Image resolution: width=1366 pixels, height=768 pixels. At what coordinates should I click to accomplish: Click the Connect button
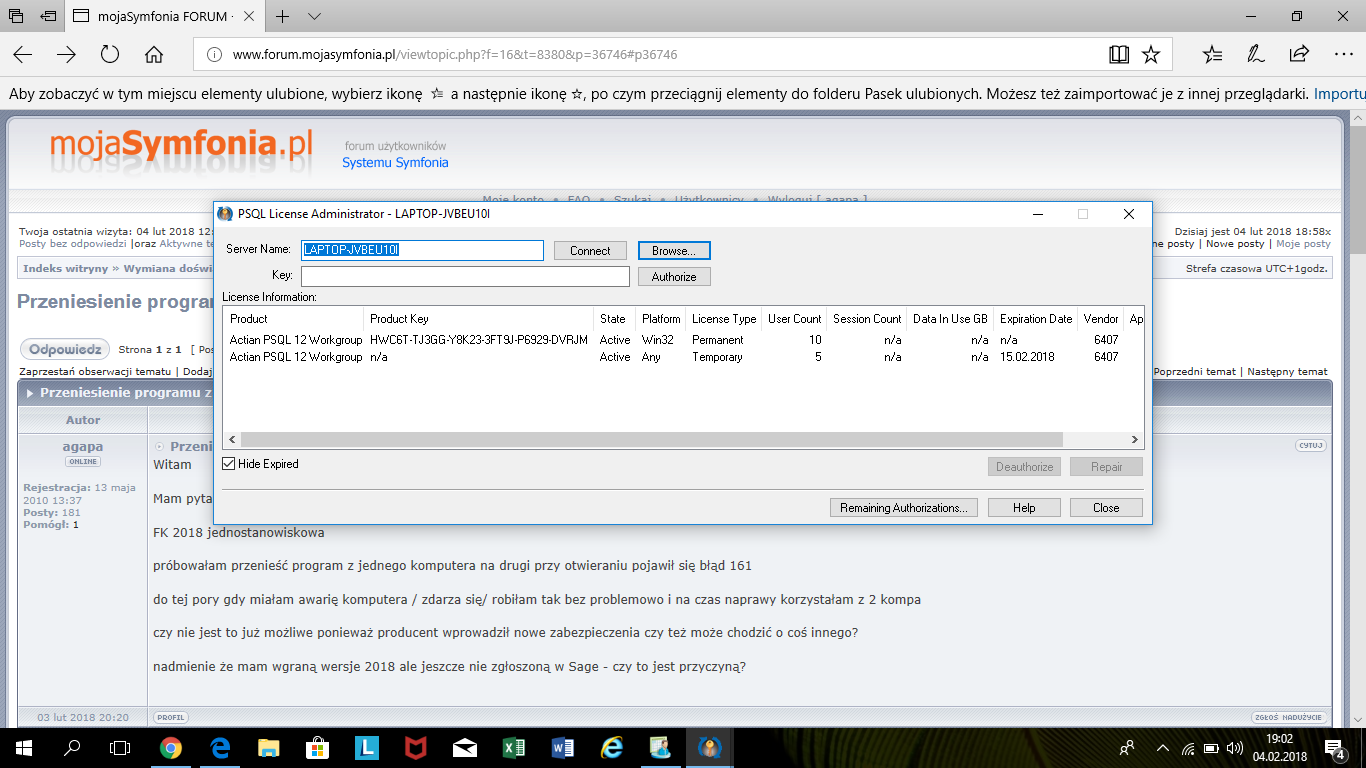(590, 251)
